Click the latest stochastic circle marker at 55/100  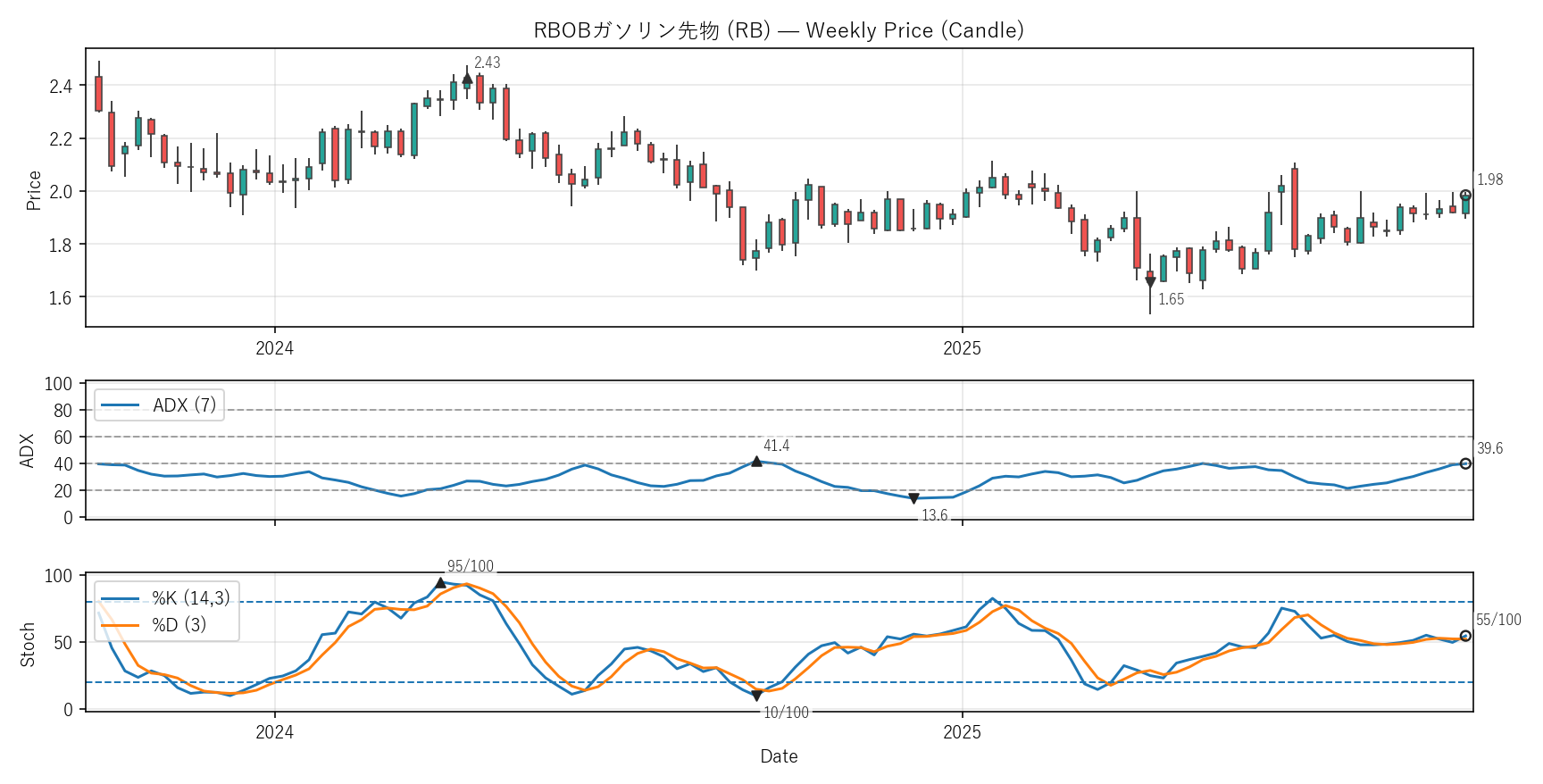pos(1465,636)
